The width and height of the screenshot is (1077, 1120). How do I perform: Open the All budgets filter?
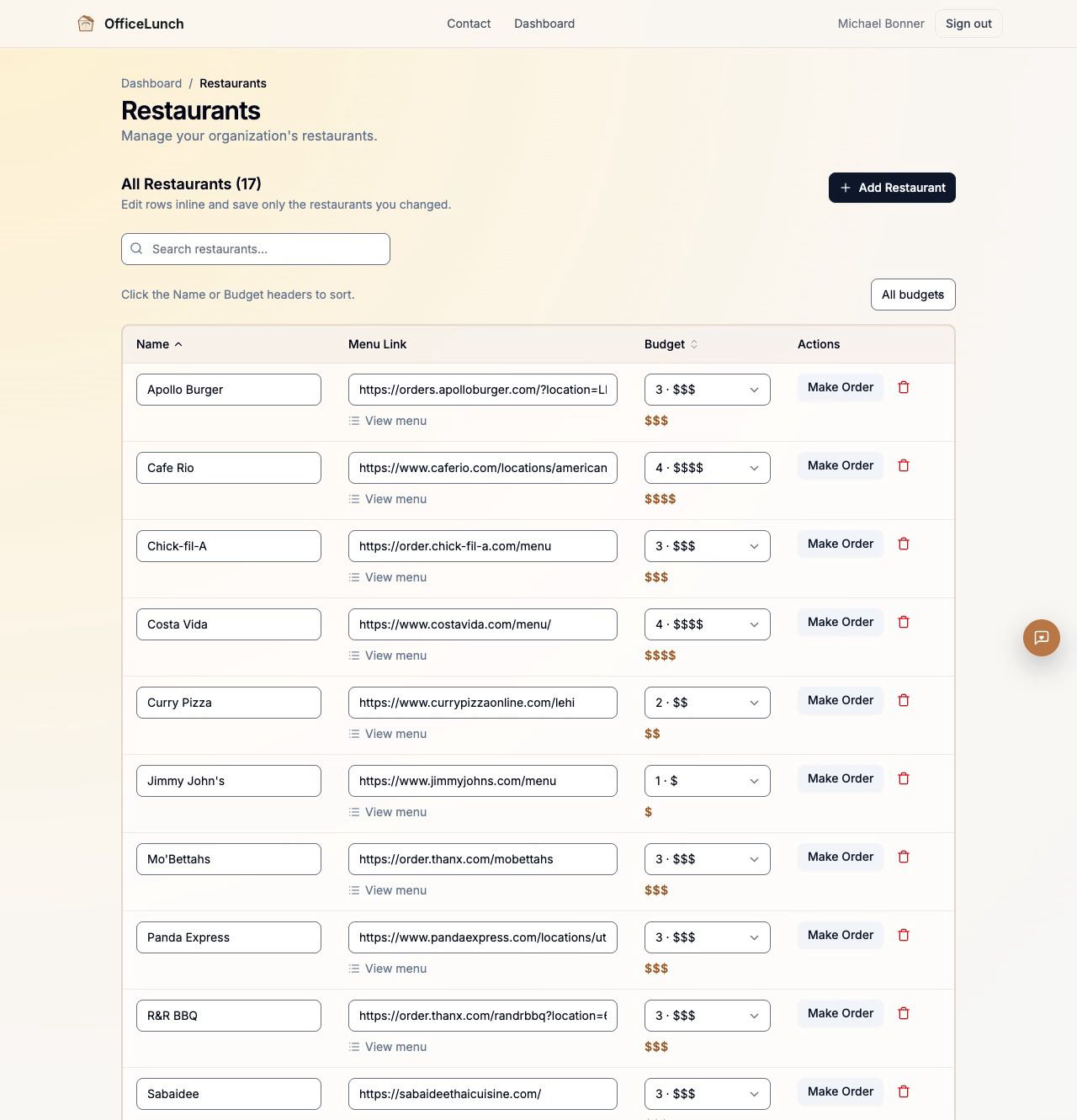(x=913, y=295)
